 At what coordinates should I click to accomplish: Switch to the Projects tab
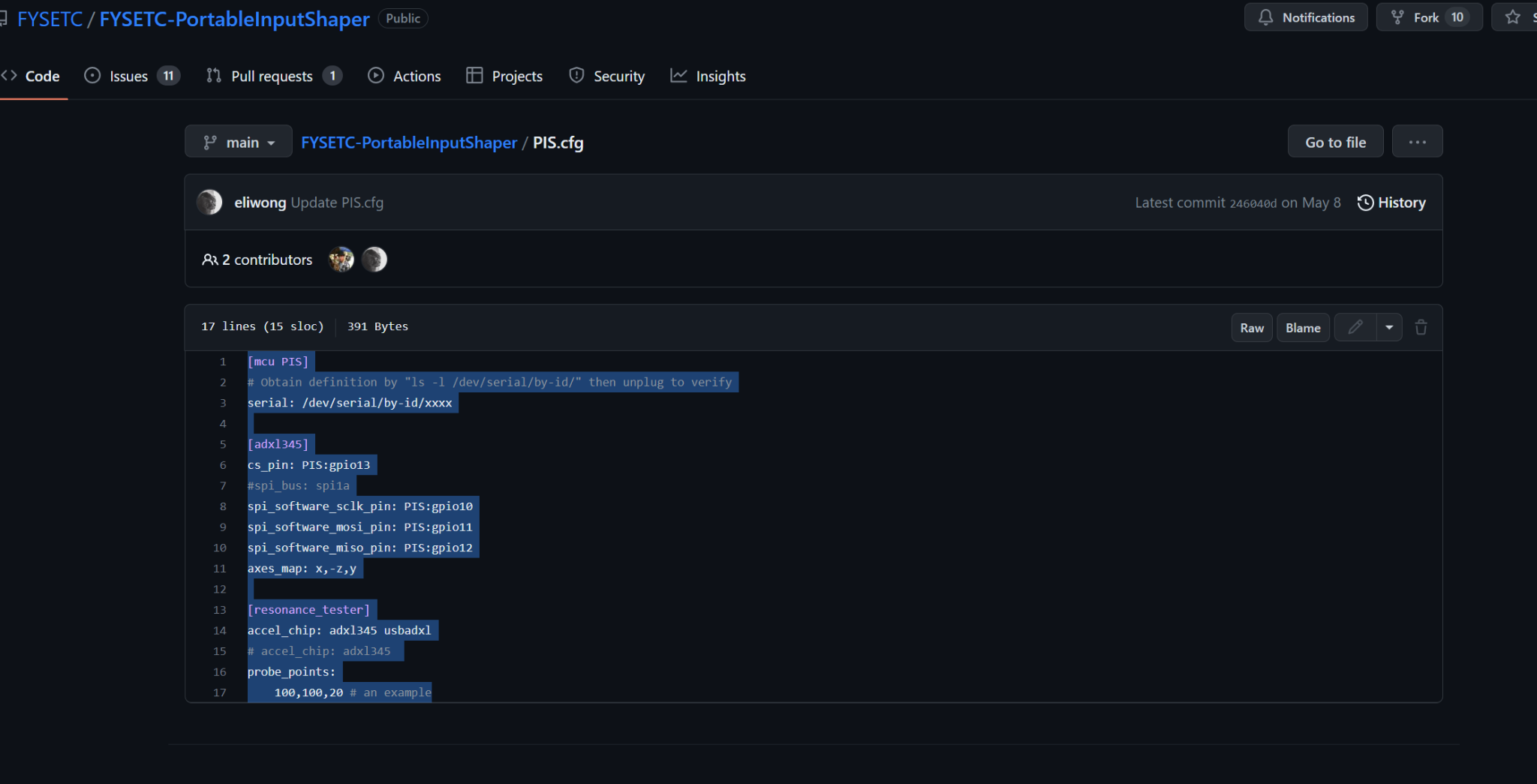(504, 76)
